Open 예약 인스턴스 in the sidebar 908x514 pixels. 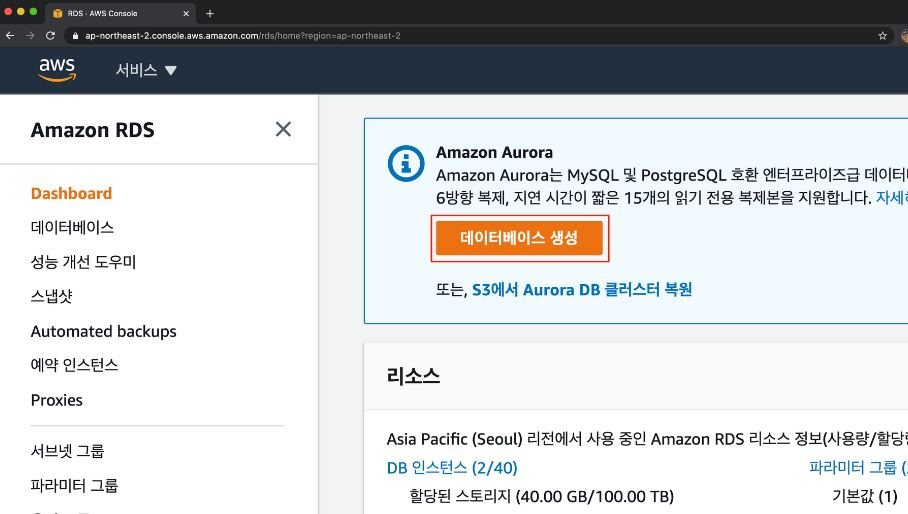tap(75, 365)
